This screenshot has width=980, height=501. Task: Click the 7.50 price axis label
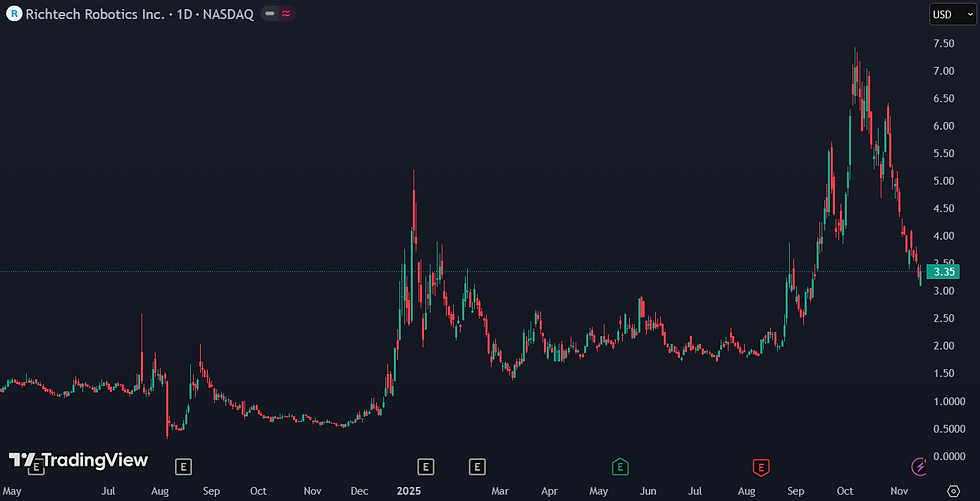point(944,44)
